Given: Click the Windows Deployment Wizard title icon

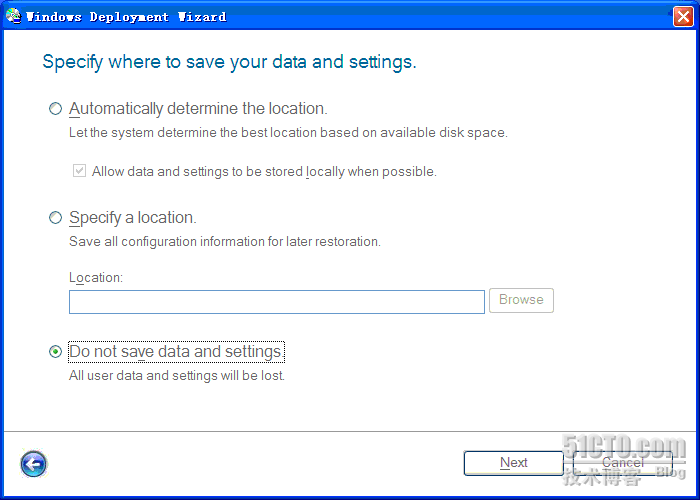Looking at the screenshot, I should 13,16.
